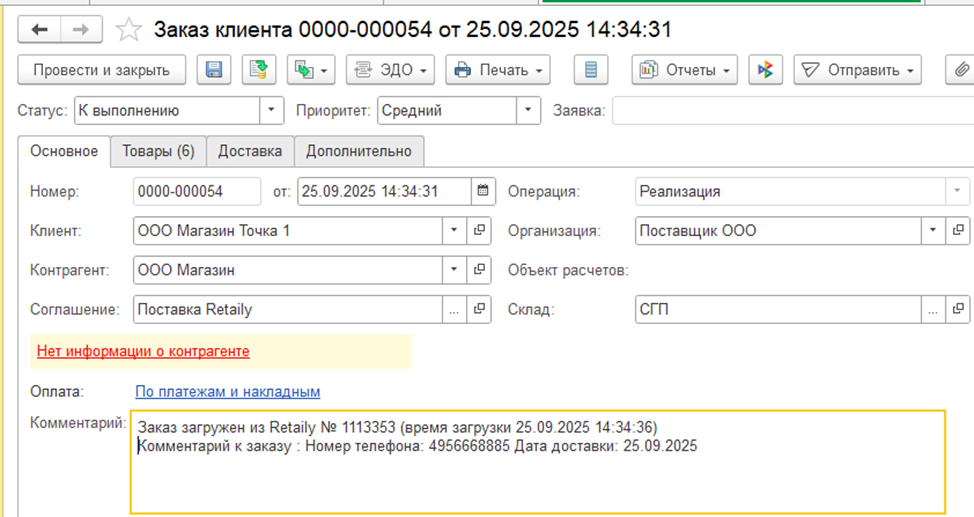
Task: Expand the Организация dropdown arrow
Action: 932,231
